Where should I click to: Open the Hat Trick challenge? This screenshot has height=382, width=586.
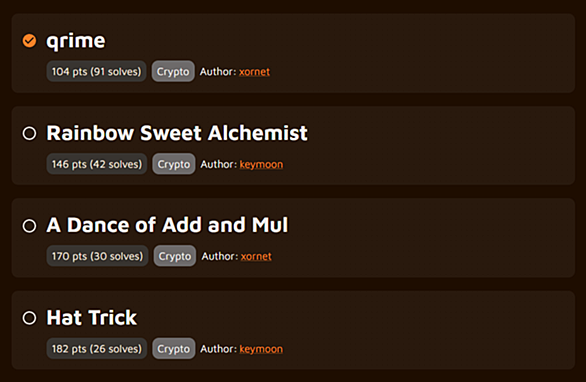coord(92,318)
